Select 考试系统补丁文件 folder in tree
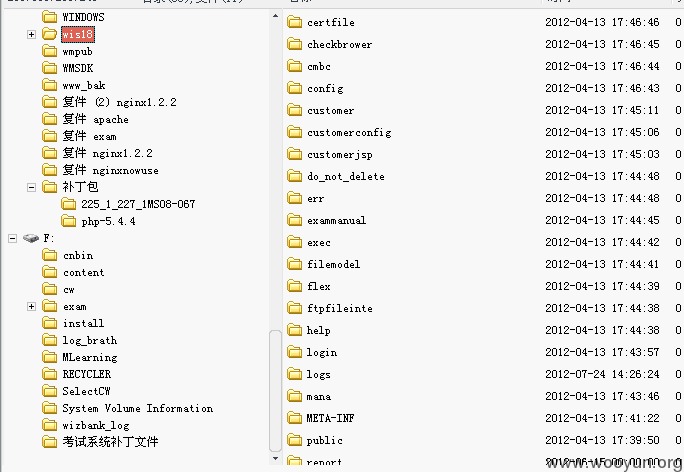 (110, 442)
